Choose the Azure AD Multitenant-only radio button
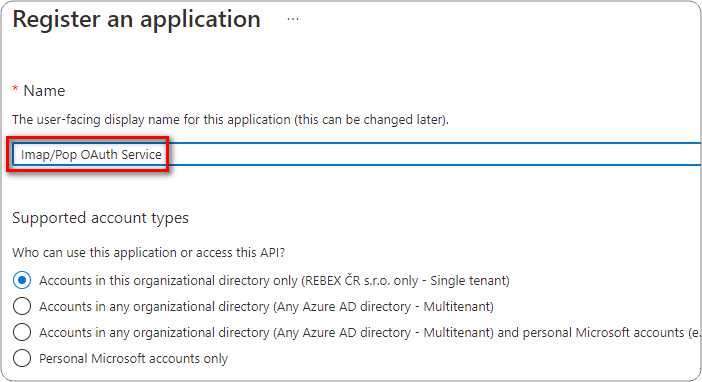Screen dimensions: 702x382 pos(22,306)
